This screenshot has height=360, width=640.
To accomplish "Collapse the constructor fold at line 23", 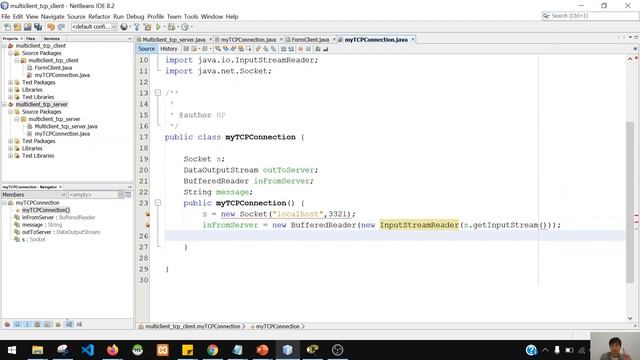I will click(x=158, y=203).
